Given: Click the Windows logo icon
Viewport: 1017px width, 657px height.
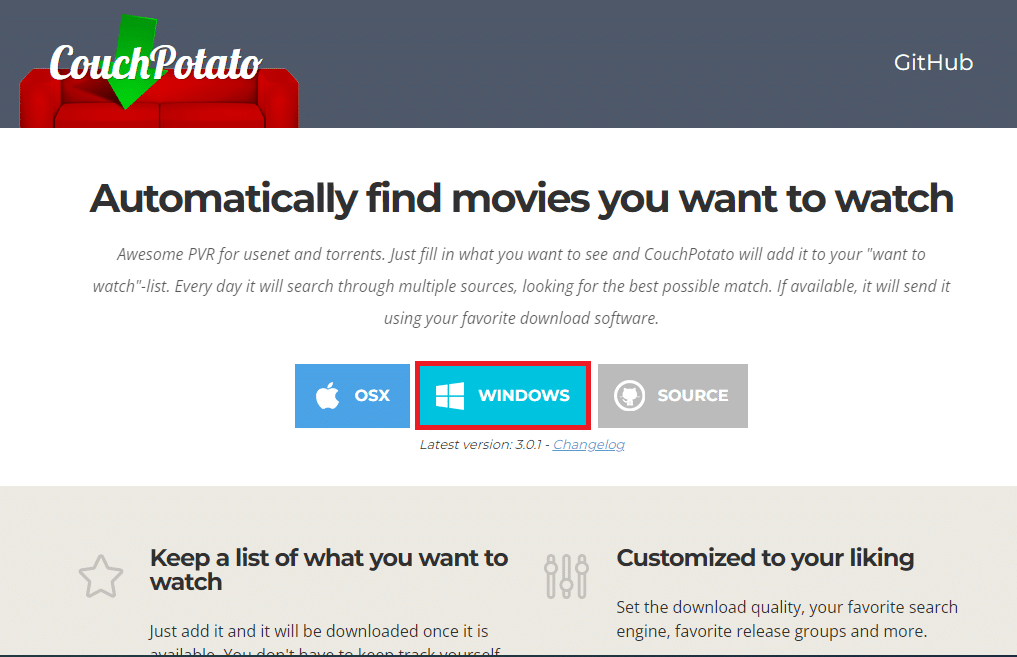Looking at the screenshot, I should tap(449, 396).
